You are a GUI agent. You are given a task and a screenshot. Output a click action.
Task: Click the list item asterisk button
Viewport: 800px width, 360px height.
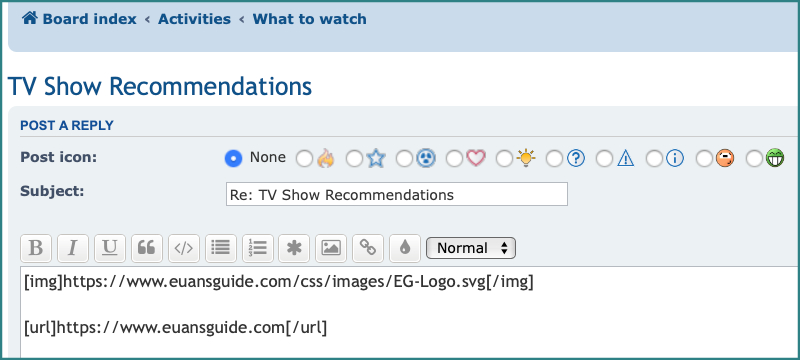[294, 248]
